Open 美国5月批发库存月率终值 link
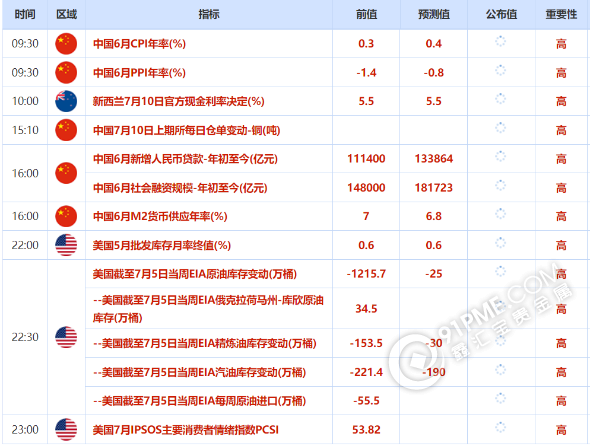The height and width of the screenshot is (446, 590). [x=161, y=245]
